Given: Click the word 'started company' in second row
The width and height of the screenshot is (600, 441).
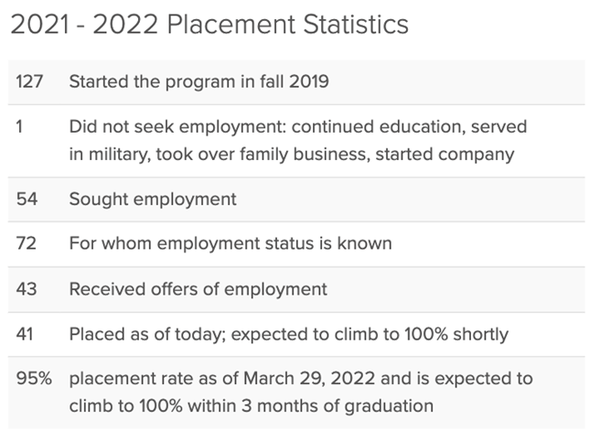Looking at the screenshot, I should pos(445,155).
